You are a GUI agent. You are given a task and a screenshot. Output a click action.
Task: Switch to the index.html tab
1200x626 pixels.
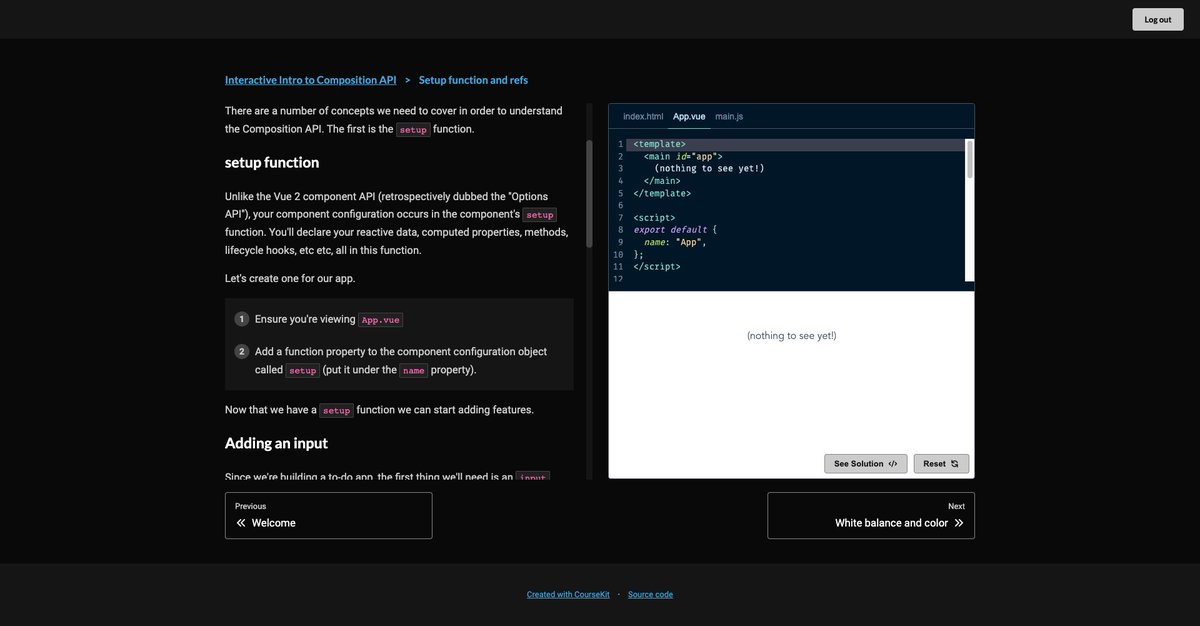(x=643, y=116)
